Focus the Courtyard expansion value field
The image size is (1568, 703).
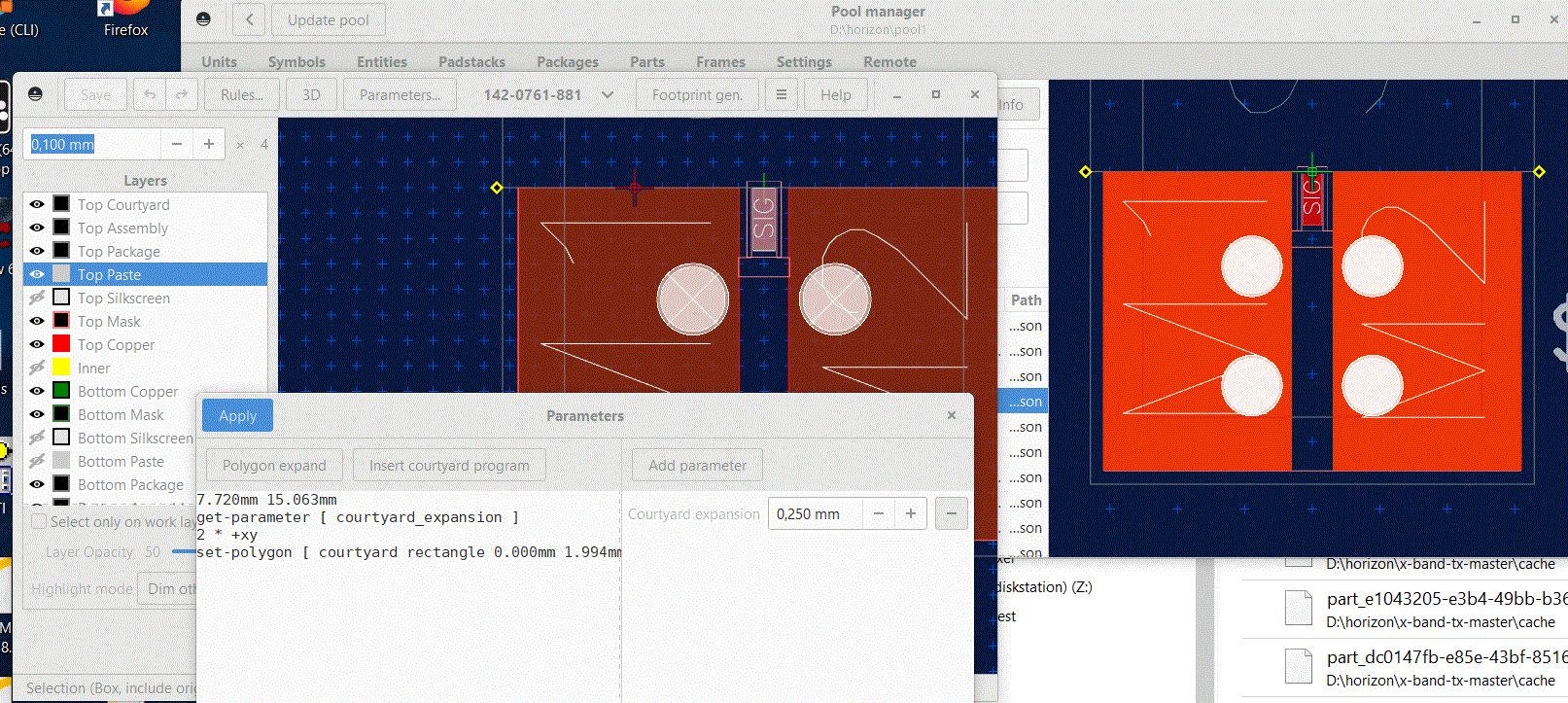pyautogui.click(x=816, y=513)
